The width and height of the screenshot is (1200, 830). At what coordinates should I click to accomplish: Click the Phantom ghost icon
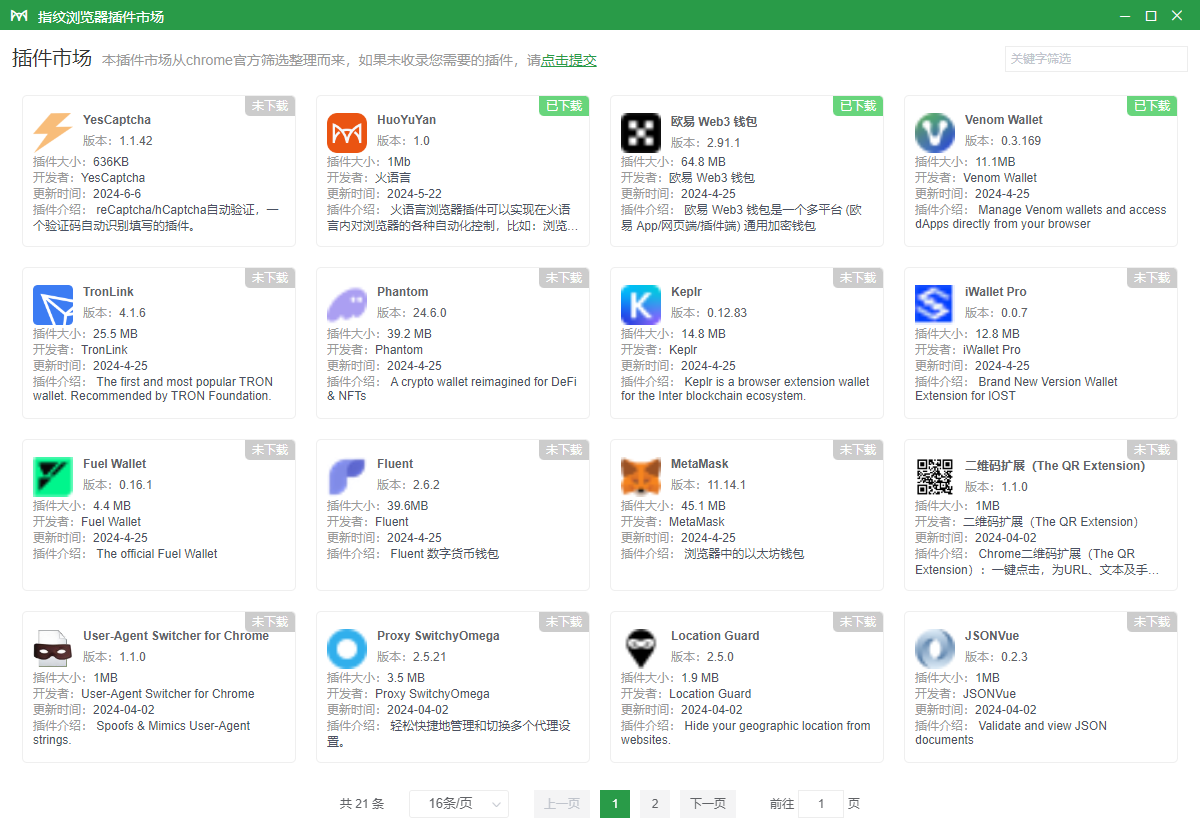(x=347, y=305)
